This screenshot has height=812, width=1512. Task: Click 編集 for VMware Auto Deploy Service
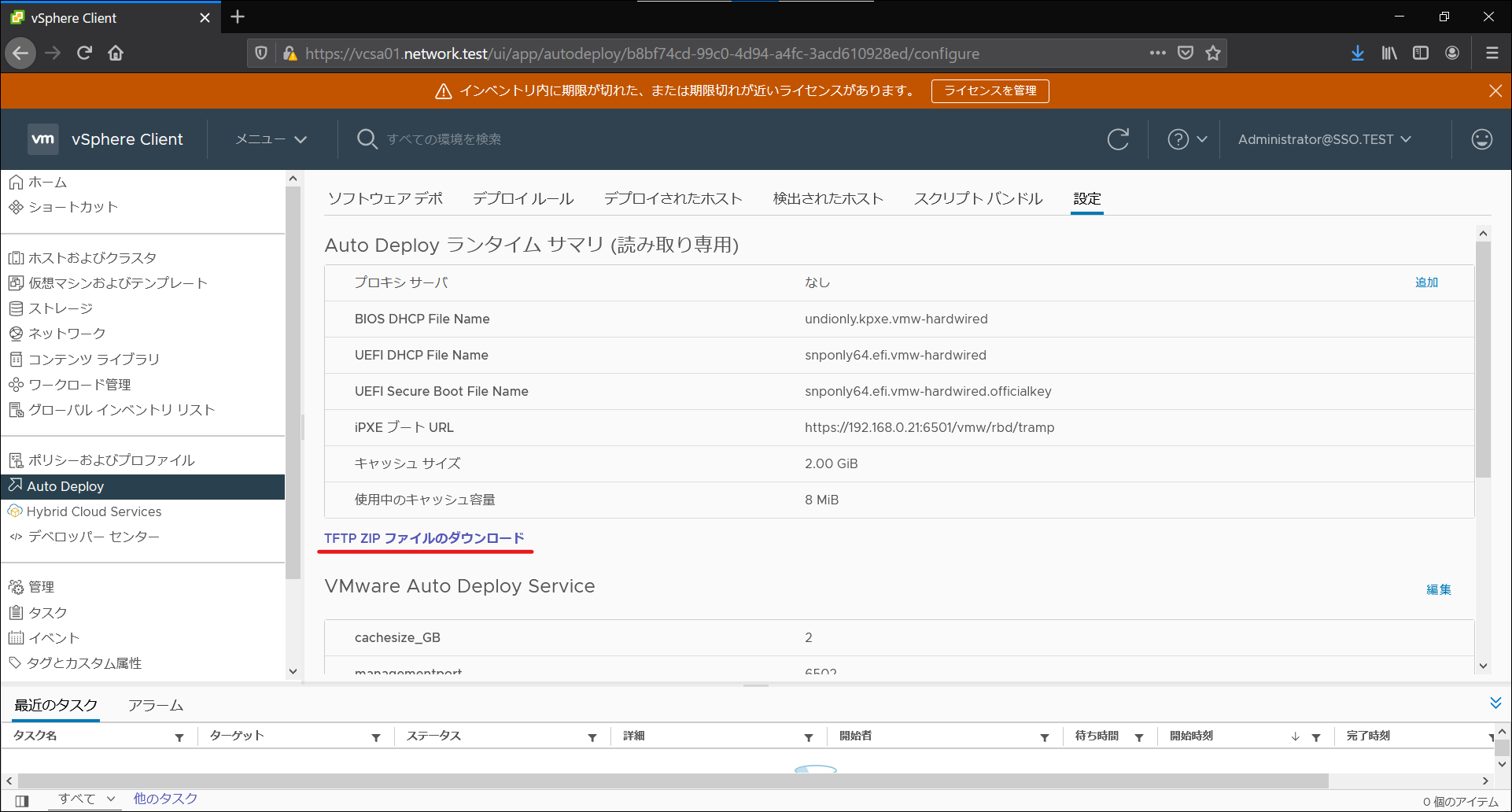[1439, 589]
